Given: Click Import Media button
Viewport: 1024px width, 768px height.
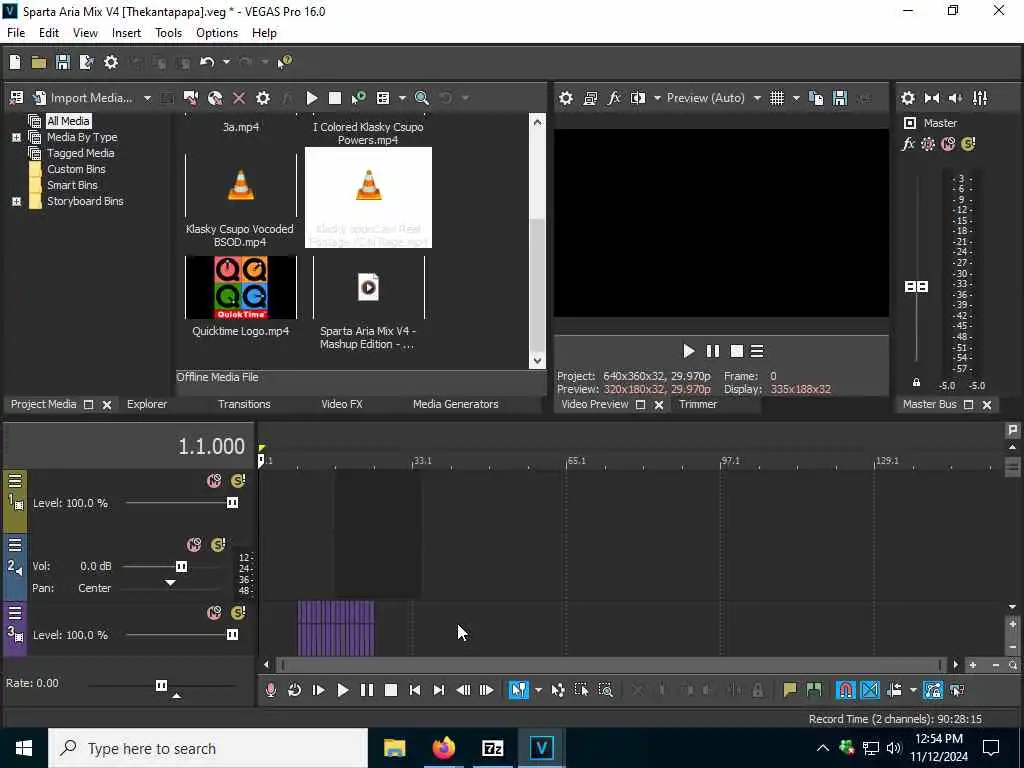Looking at the screenshot, I should 84,98.
